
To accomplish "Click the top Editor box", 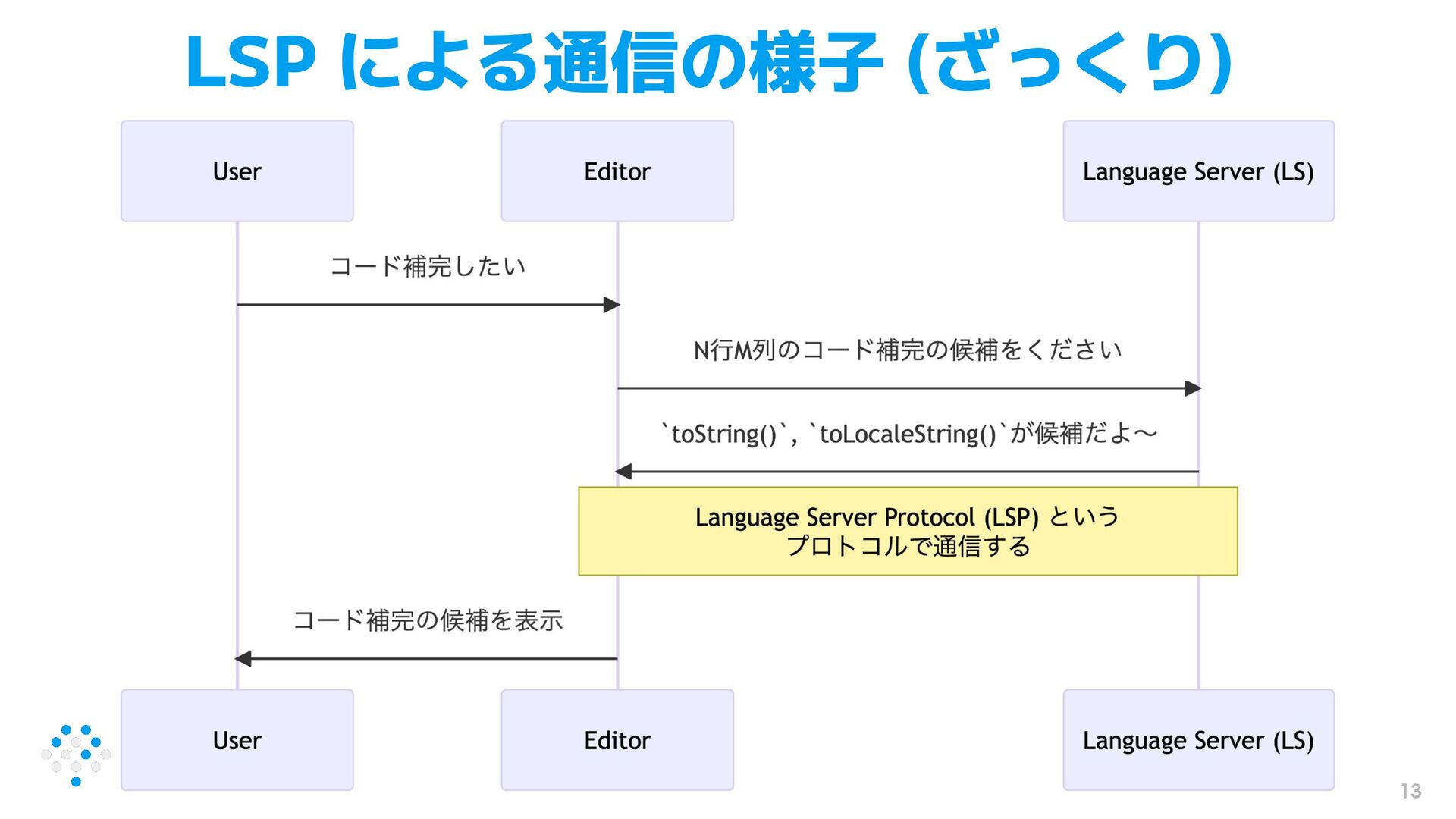I will 617,171.
